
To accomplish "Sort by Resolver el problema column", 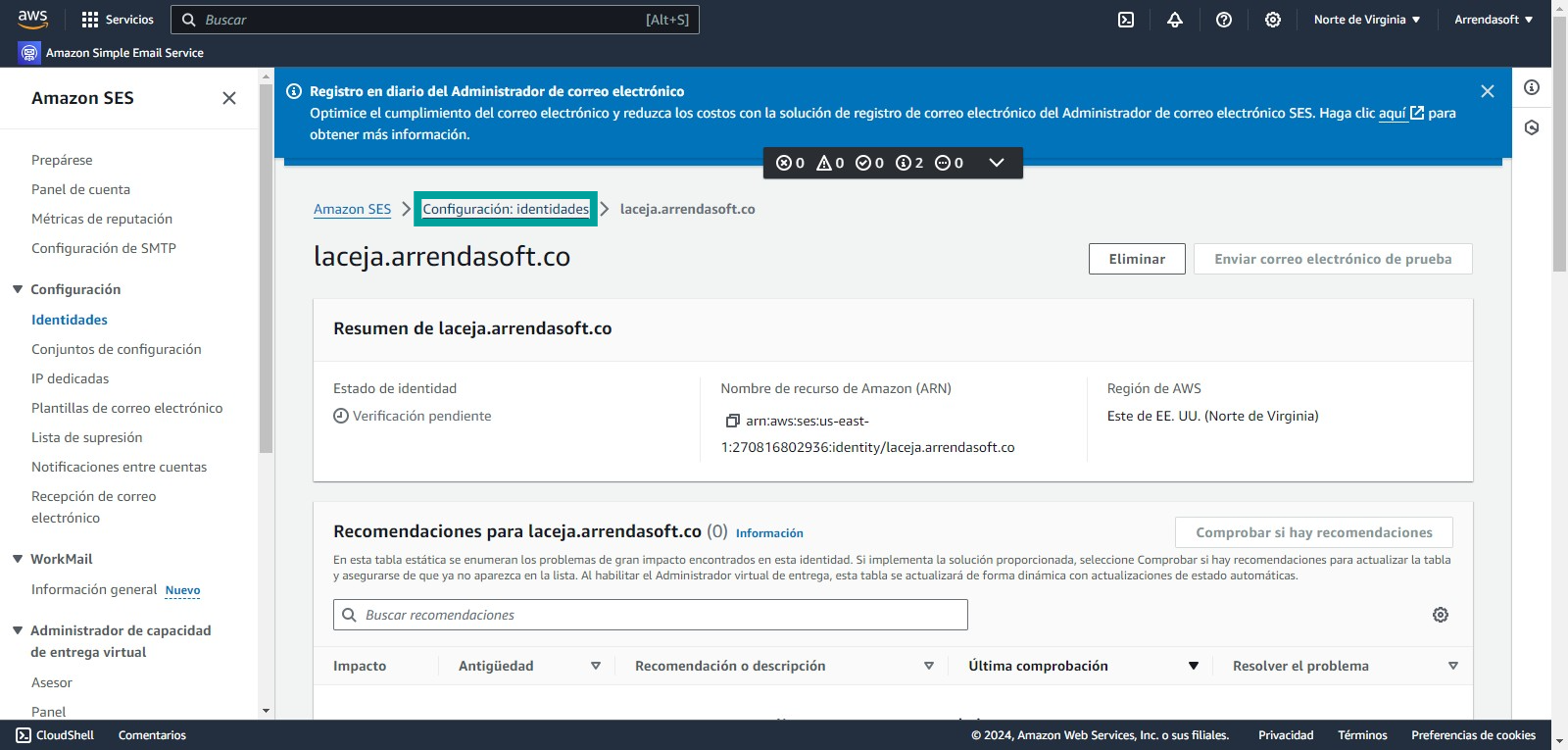I will click(x=1453, y=666).
